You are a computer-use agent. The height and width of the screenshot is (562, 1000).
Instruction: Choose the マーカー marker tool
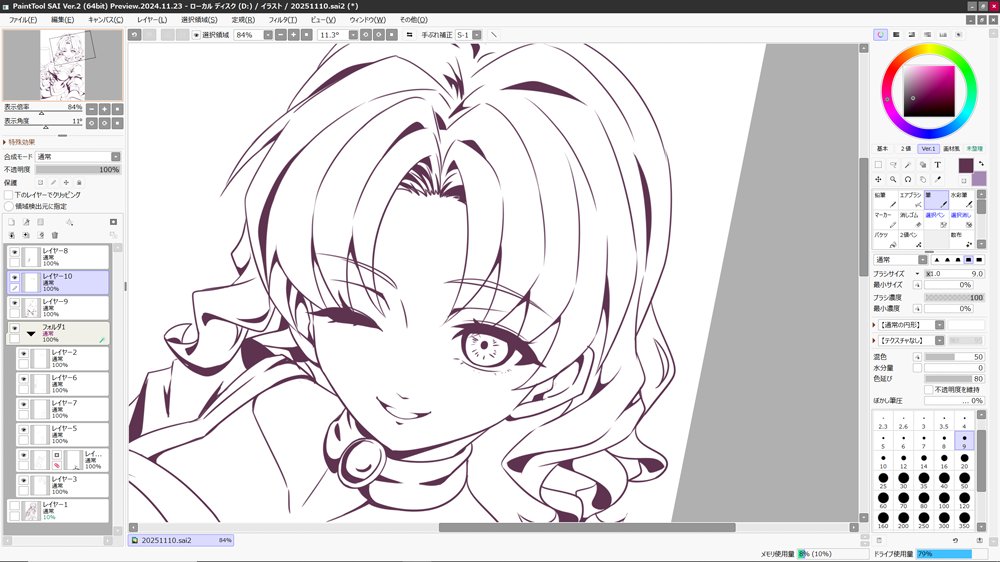(885, 219)
